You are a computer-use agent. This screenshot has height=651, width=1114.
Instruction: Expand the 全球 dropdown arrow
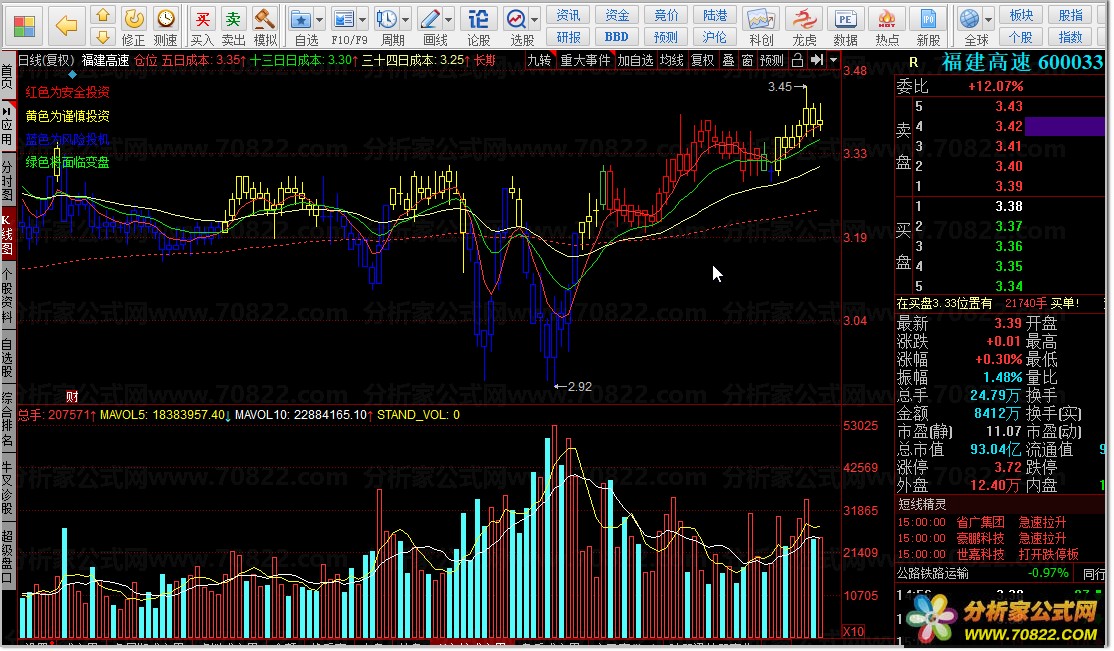click(x=988, y=20)
